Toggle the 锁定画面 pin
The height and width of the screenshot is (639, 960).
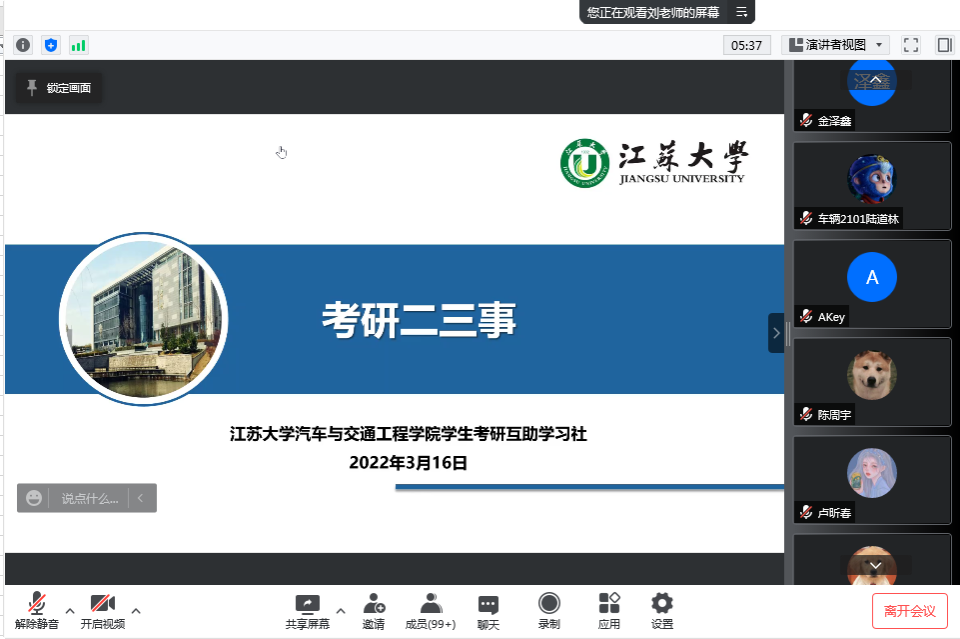59,88
